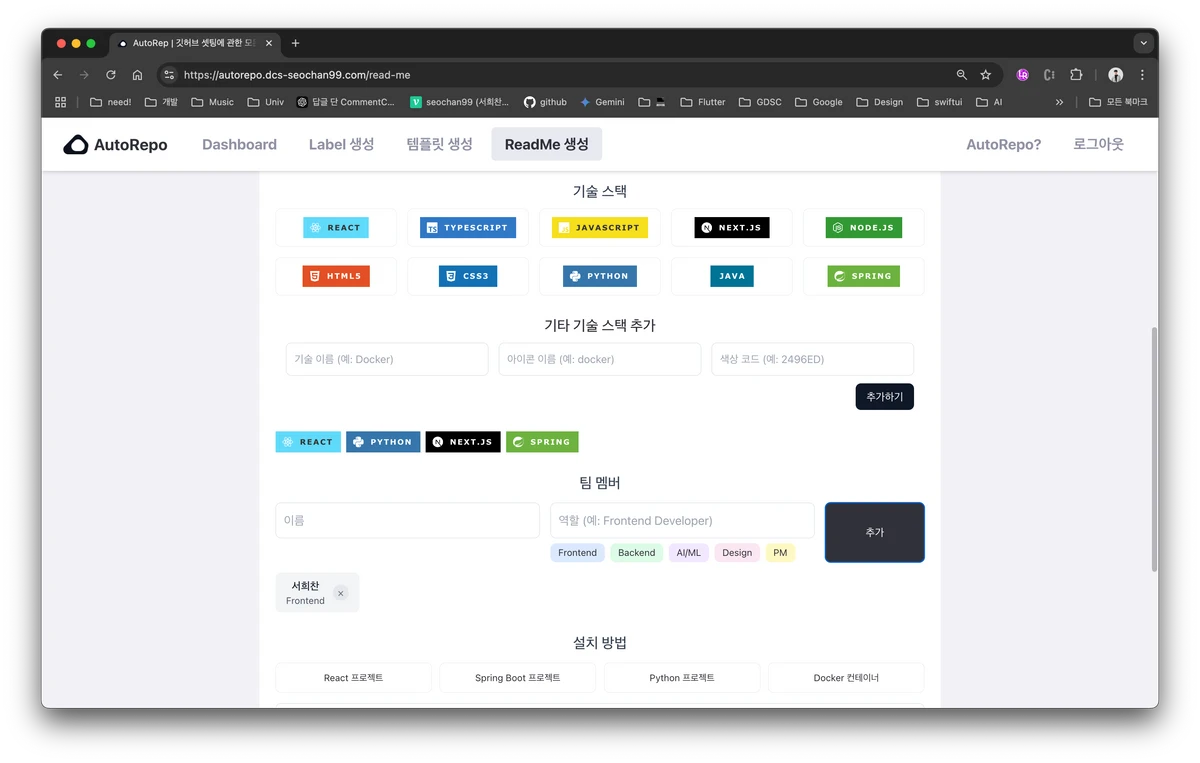Pick the AI/ML role chip
The width and height of the screenshot is (1200, 763).
point(688,553)
